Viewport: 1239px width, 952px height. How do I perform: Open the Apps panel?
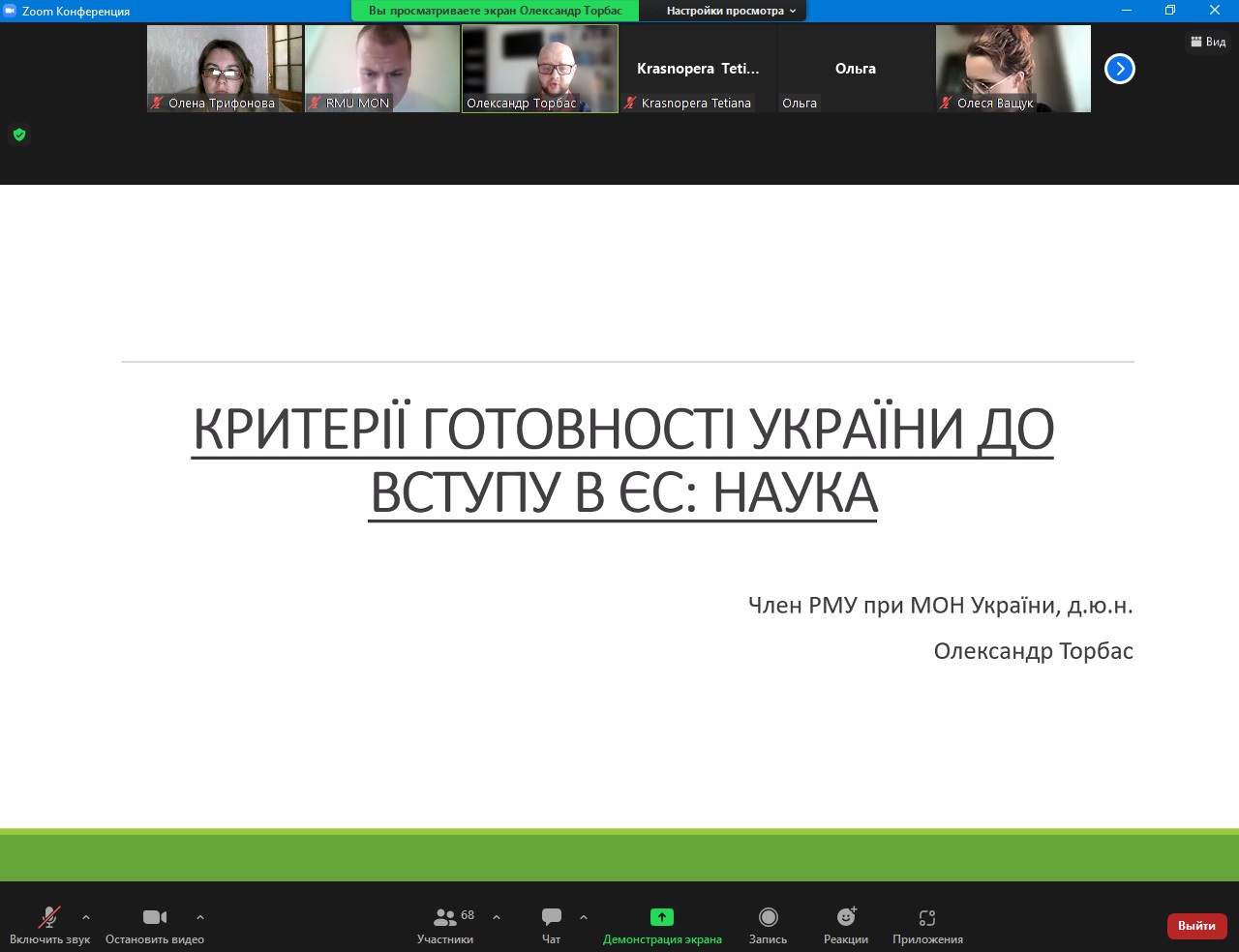tap(927, 917)
